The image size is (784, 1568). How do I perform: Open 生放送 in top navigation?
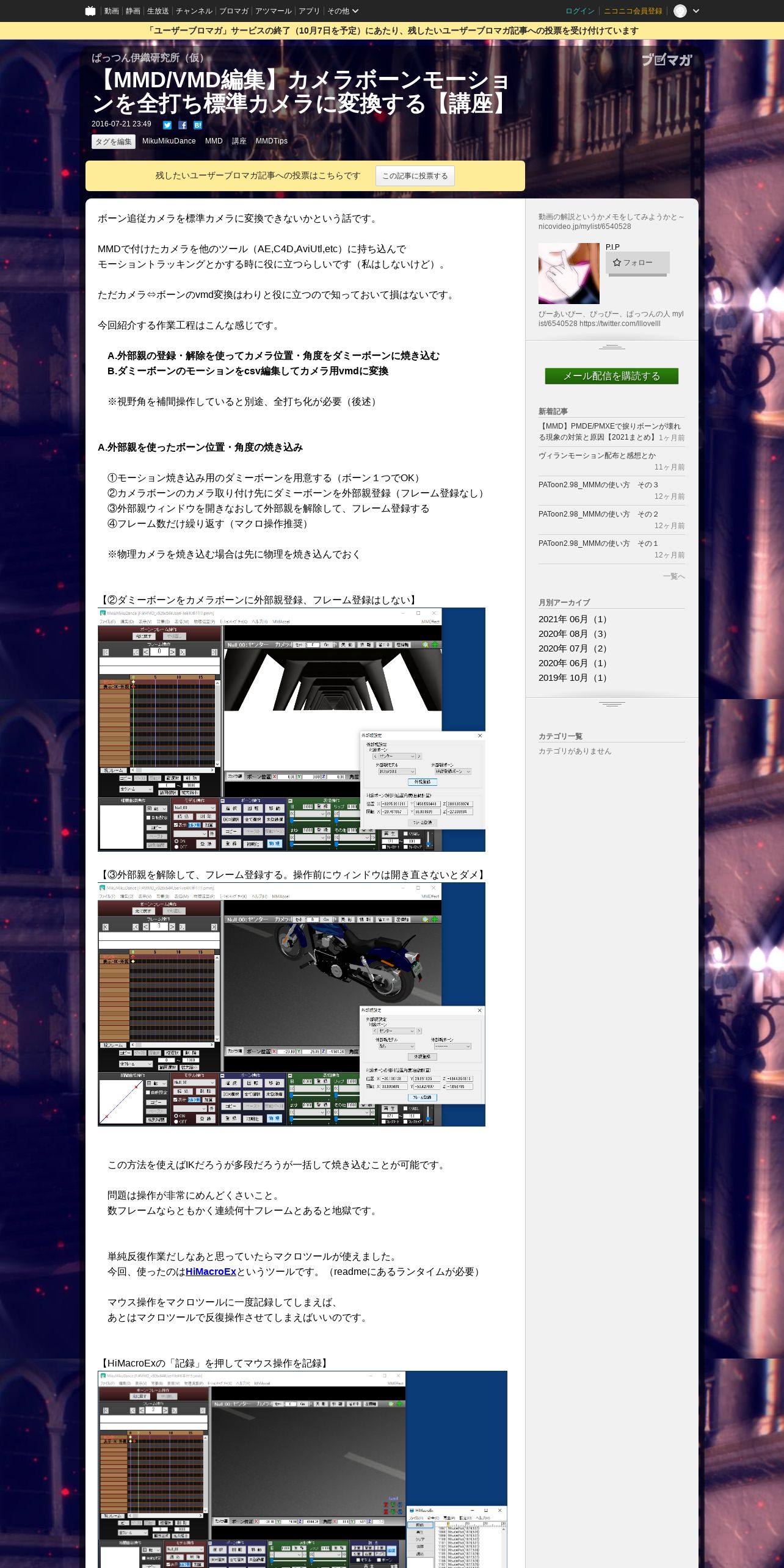pos(158,11)
